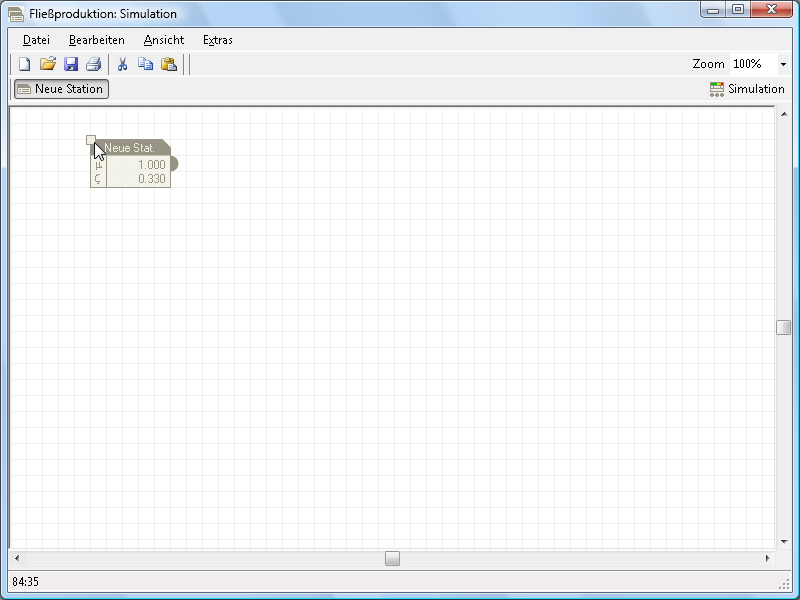Open the window system menu icon

click(x=16, y=14)
